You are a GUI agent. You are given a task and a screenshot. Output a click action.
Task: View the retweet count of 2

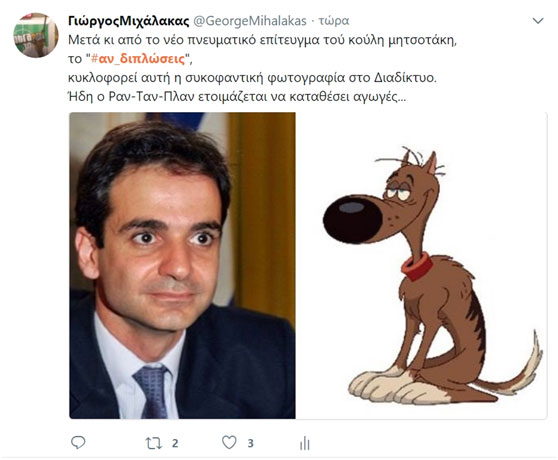click(175, 443)
